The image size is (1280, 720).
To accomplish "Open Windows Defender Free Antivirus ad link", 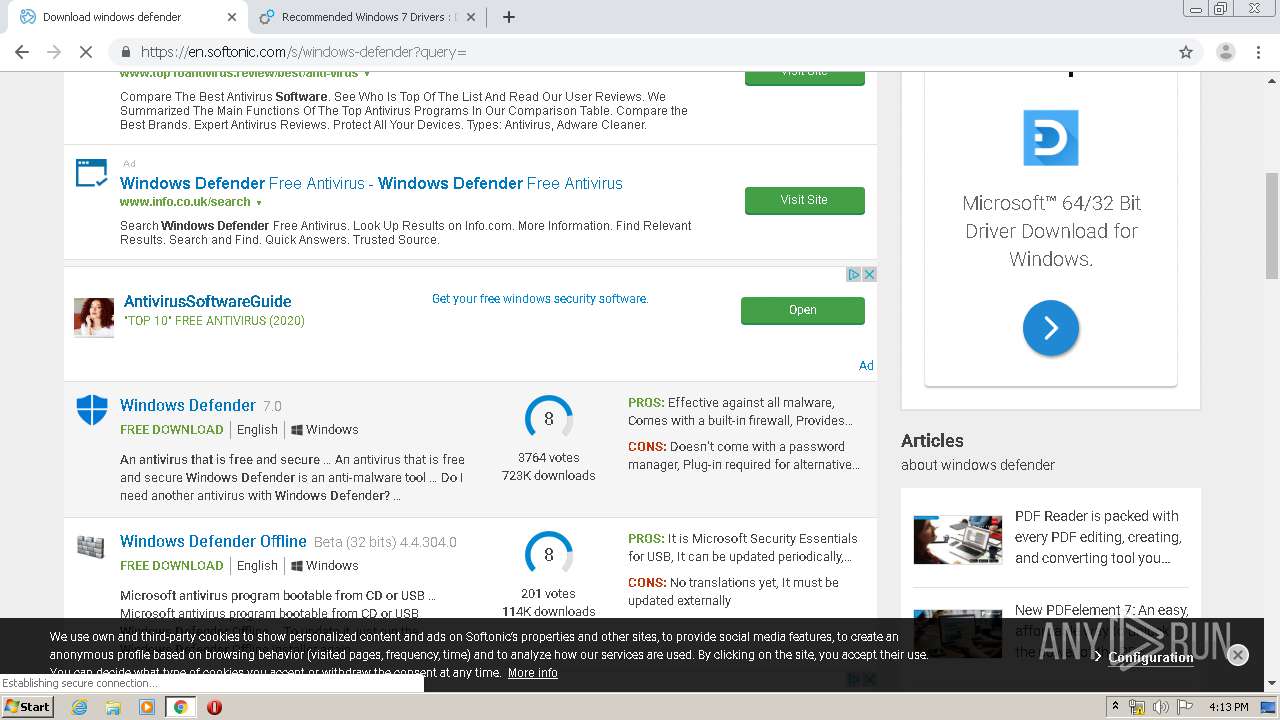I will [x=371, y=183].
